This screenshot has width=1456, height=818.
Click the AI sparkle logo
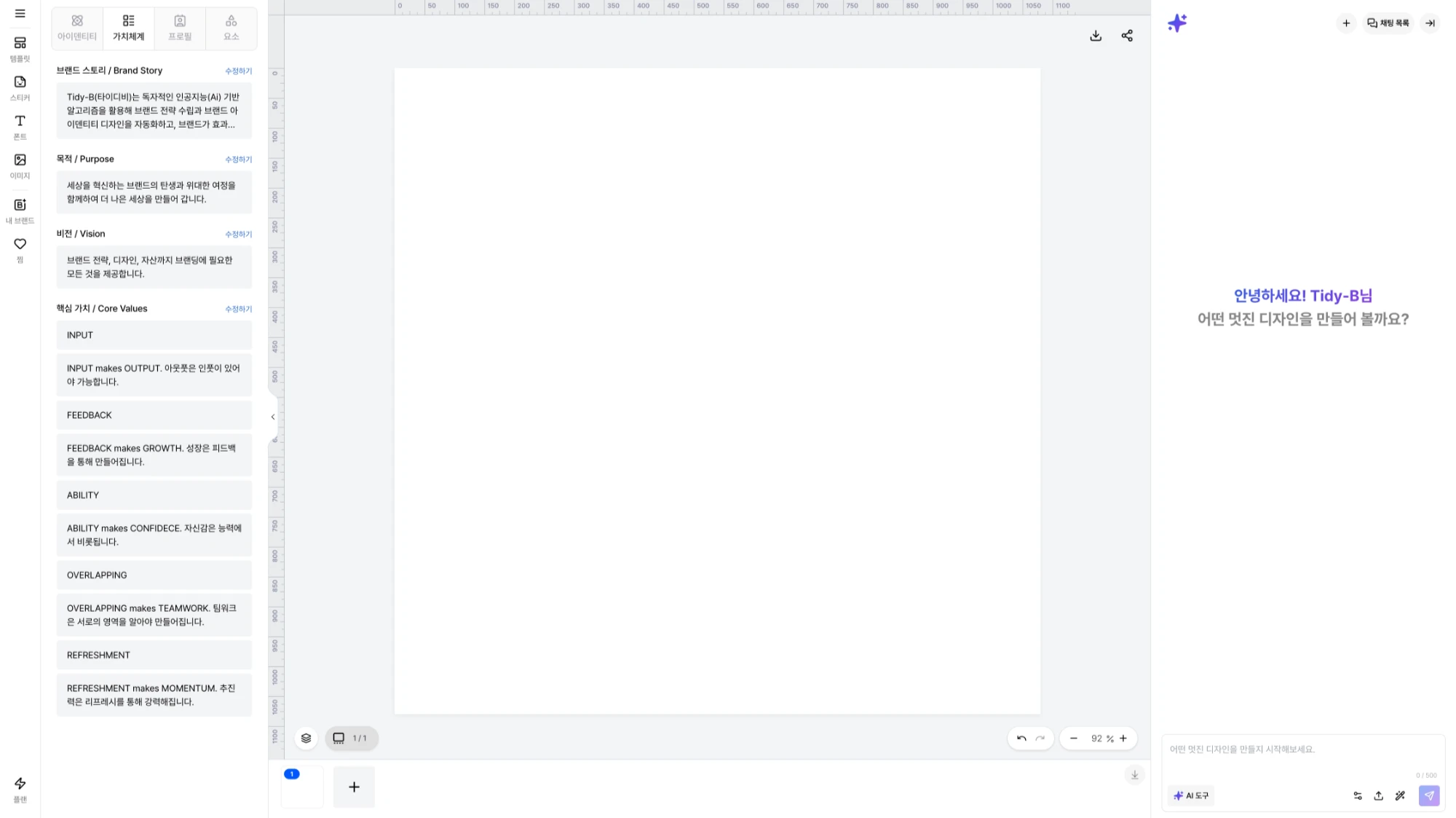click(1177, 23)
